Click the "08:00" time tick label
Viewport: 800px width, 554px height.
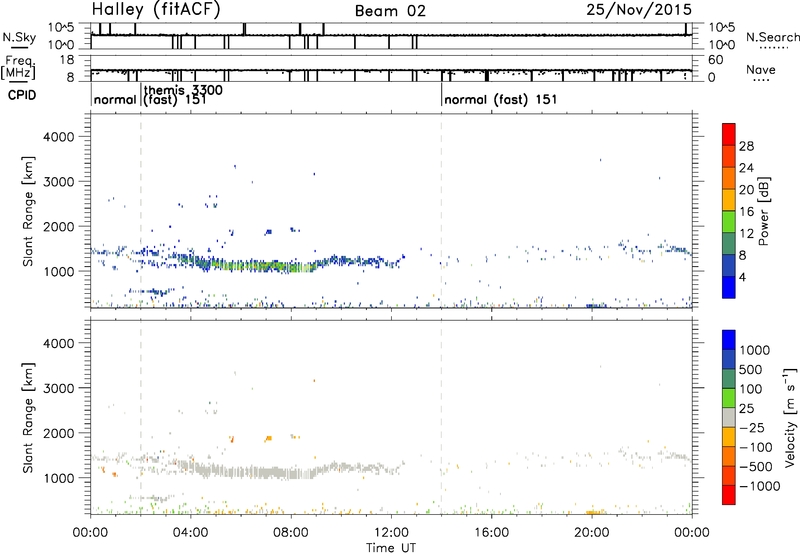(291, 533)
